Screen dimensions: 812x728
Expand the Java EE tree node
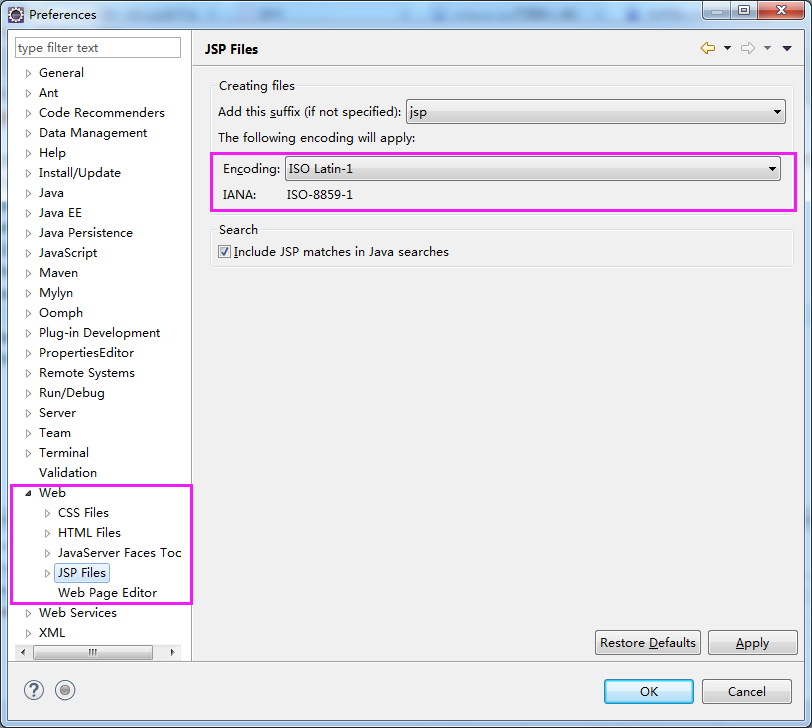click(28, 213)
